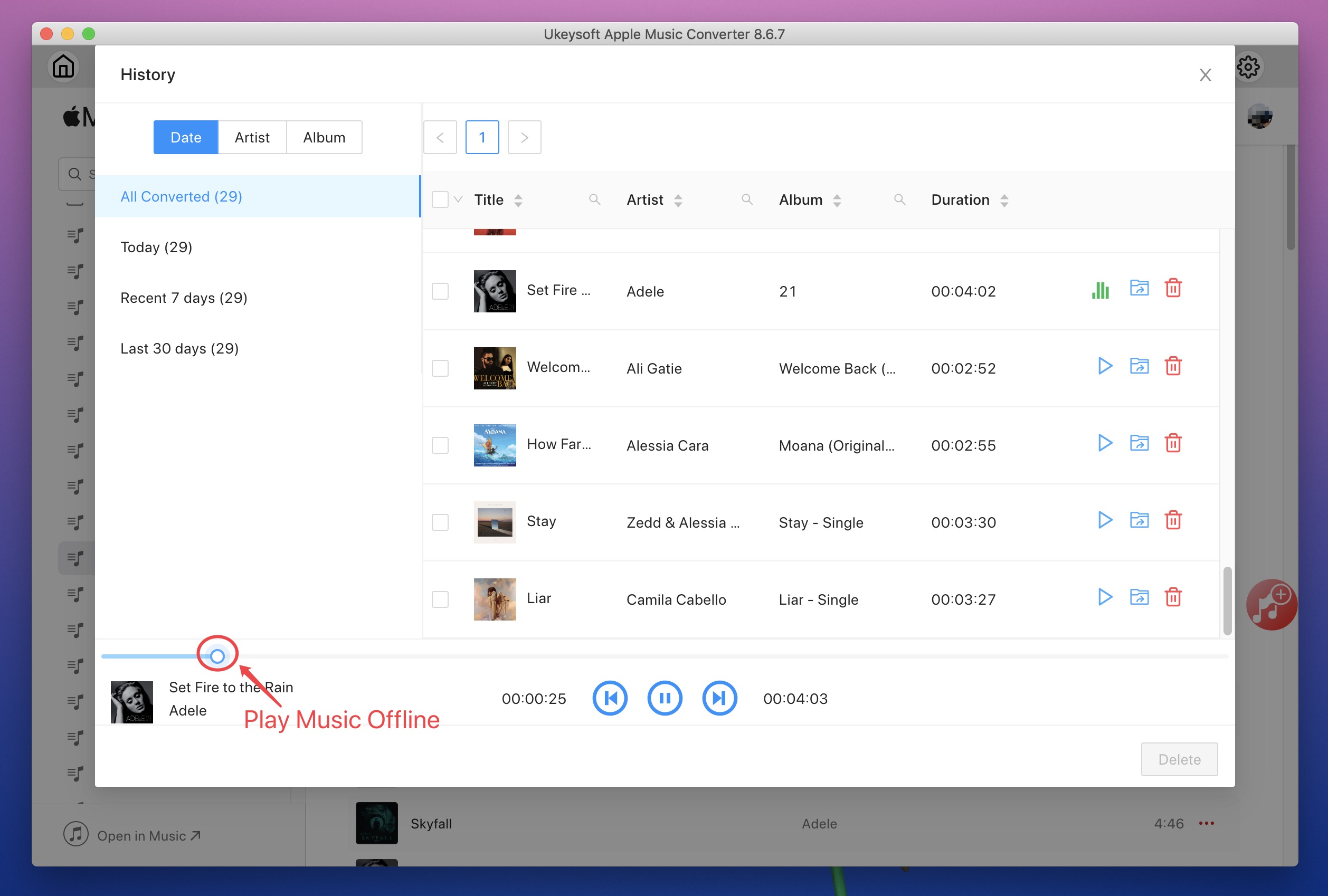Click the blurred user avatar
This screenshot has height=896, width=1328.
pyautogui.click(x=1259, y=117)
